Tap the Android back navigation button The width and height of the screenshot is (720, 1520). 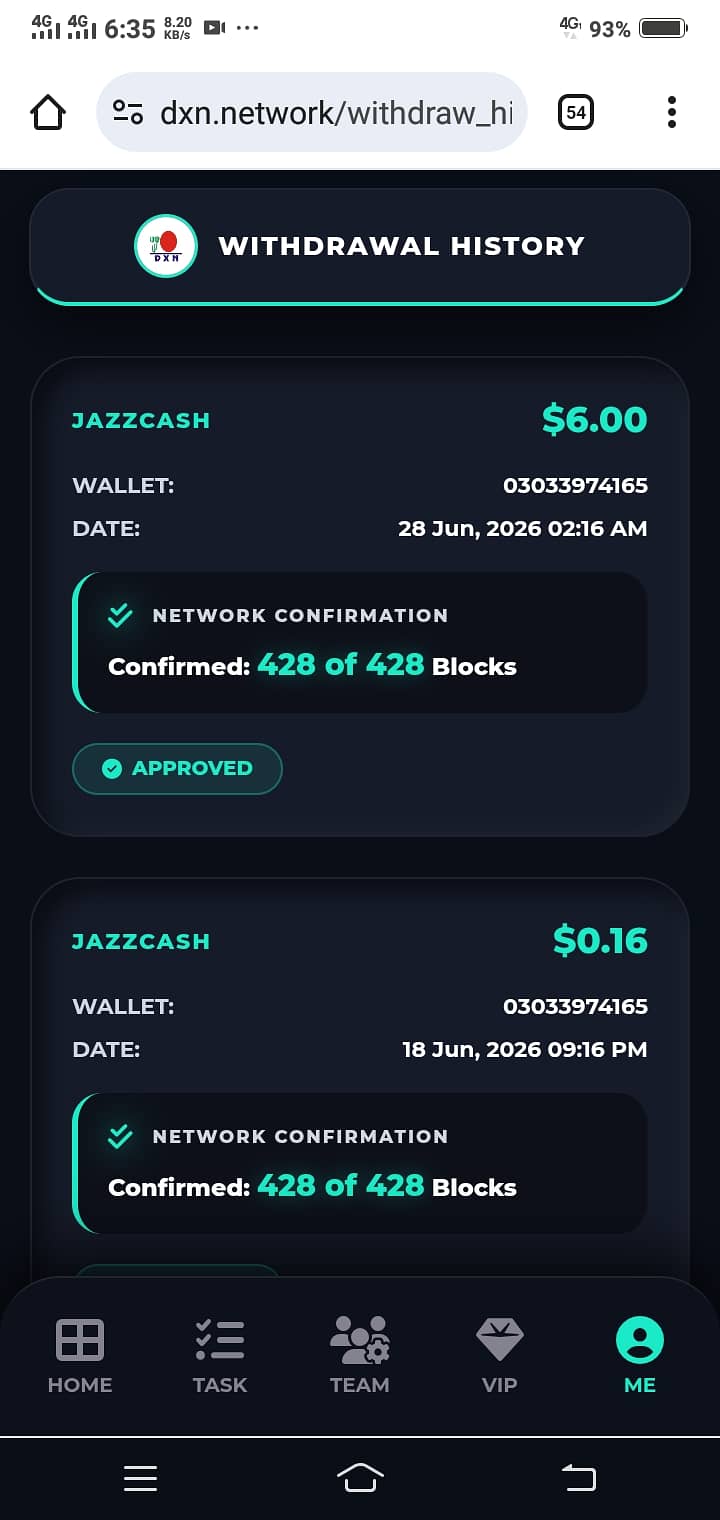pyautogui.click(x=579, y=1478)
